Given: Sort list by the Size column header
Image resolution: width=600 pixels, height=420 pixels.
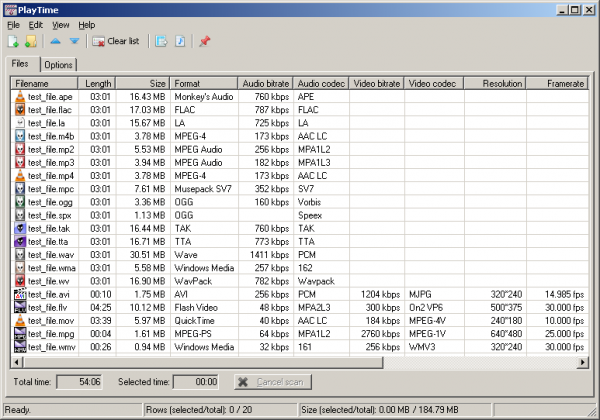Looking at the screenshot, I should point(144,83).
